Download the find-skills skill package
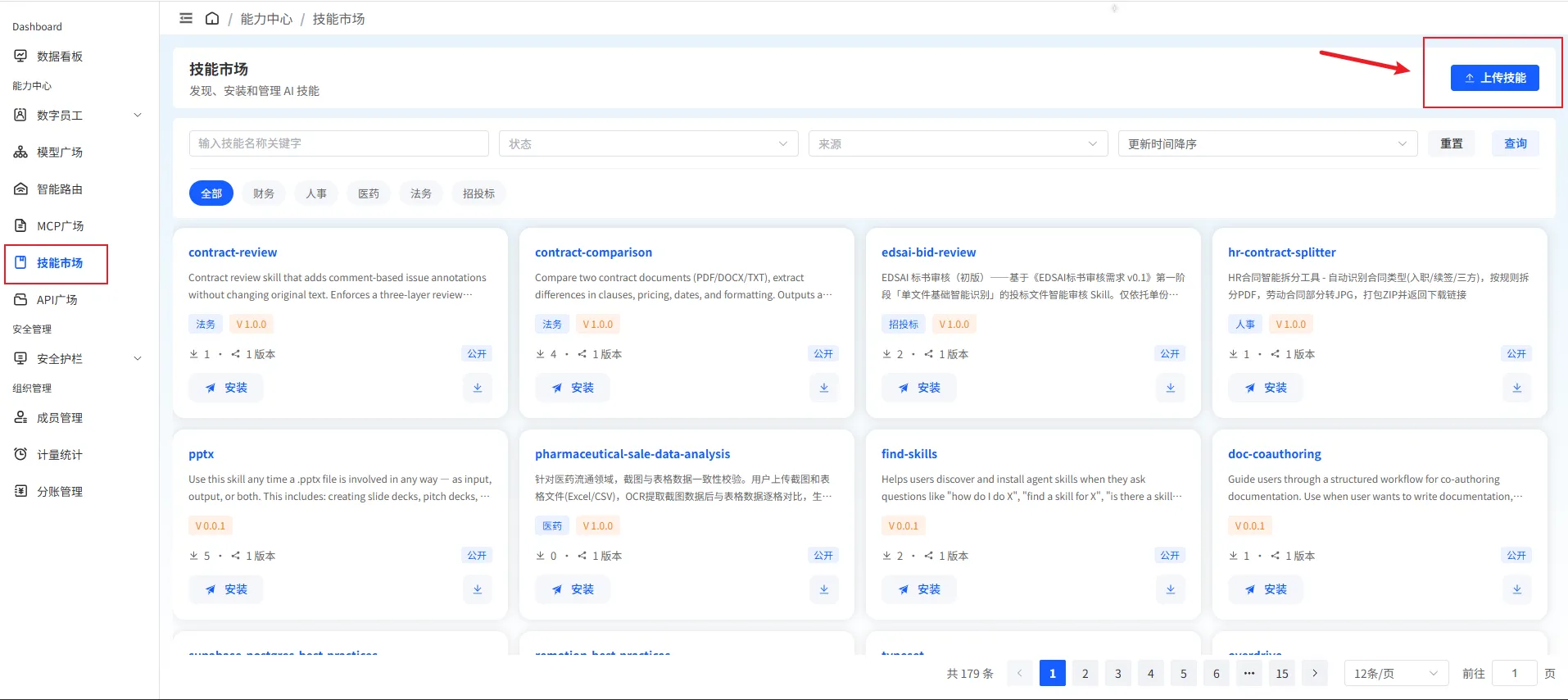1568x700 pixels. click(x=1171, y=589)
